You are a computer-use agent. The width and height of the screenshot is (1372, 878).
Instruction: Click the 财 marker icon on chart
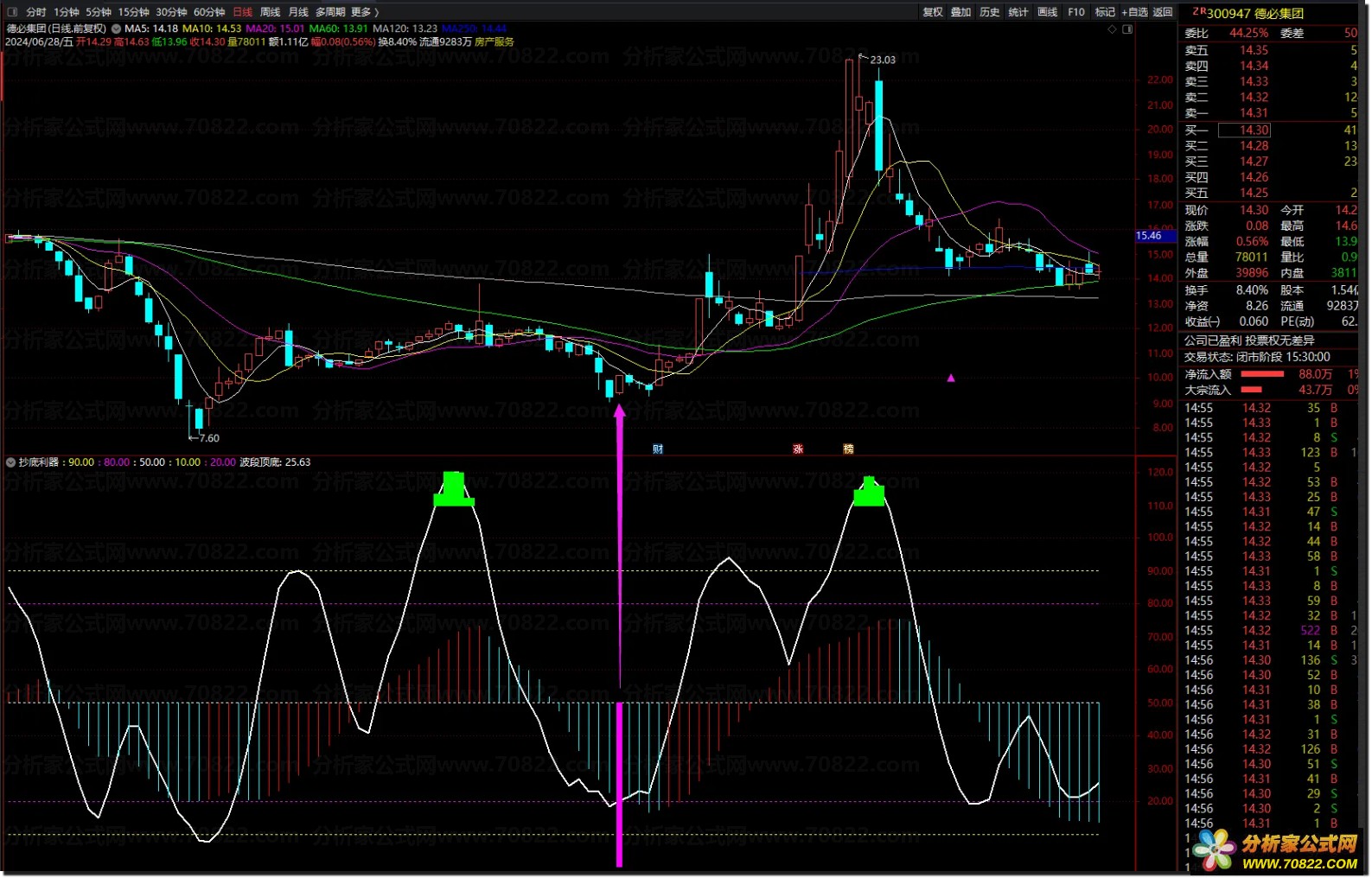pos(658,449)
